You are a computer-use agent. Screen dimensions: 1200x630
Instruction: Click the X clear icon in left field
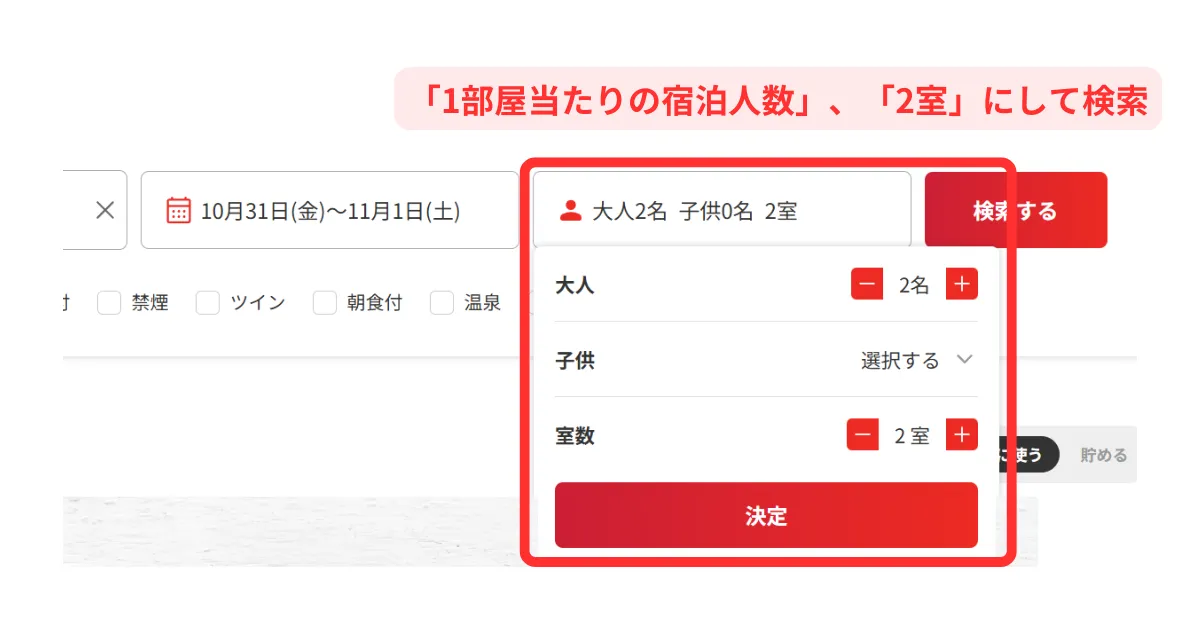pos(105,210)
